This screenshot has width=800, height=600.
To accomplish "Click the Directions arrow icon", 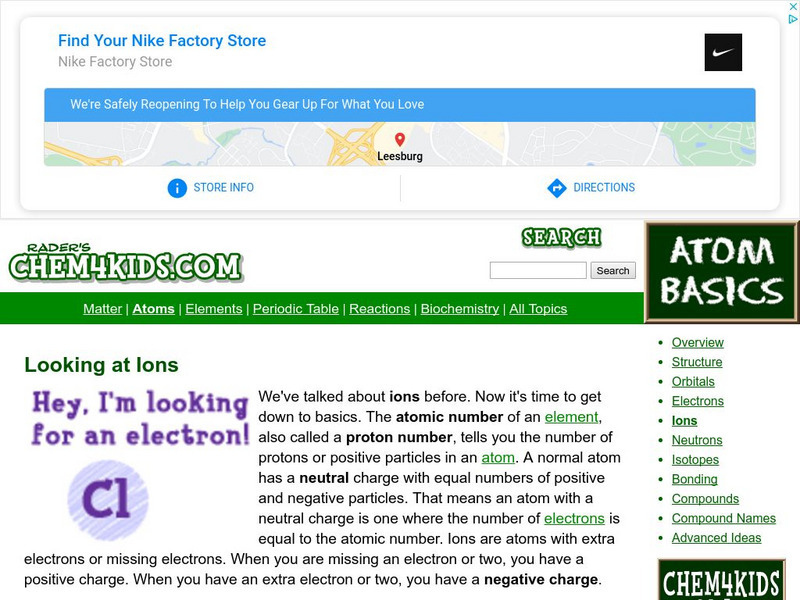I will pyautogui.click(x=557, y=188).
